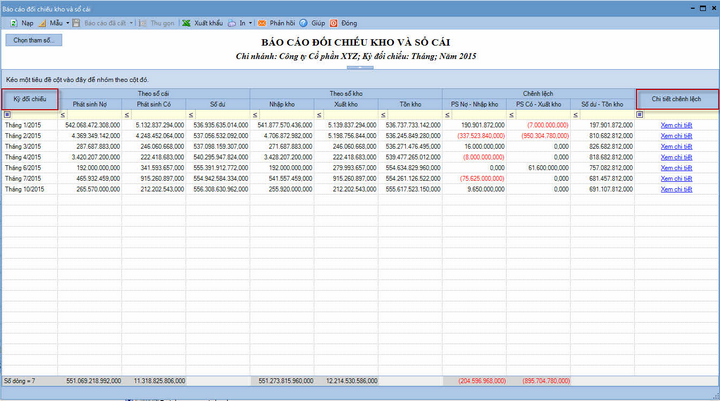Expand the Mẫu dropdown arrow
The height and width of the screenshot is (401, 720).
[x=68, y=23]
